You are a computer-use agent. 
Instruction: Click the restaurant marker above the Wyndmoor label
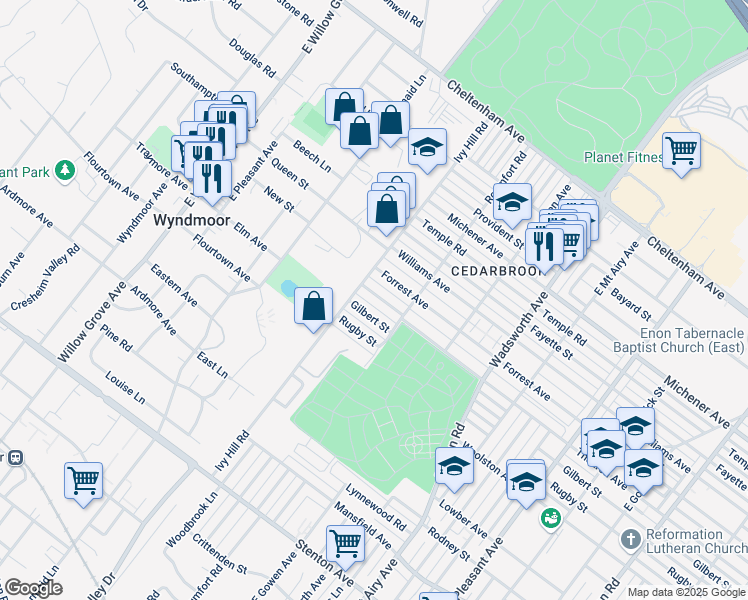pos(213,179)
